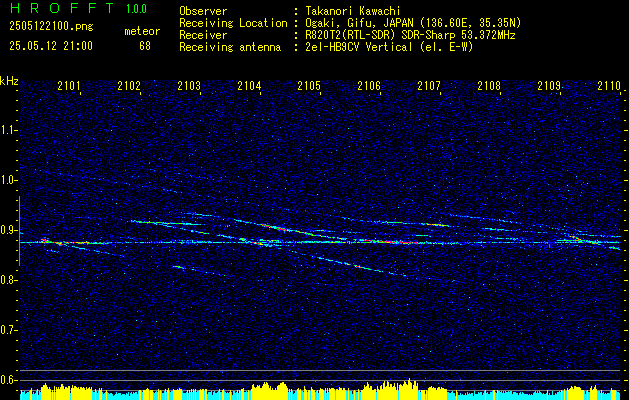Click the yellow signal-level bar graph peak

point(409,388)
